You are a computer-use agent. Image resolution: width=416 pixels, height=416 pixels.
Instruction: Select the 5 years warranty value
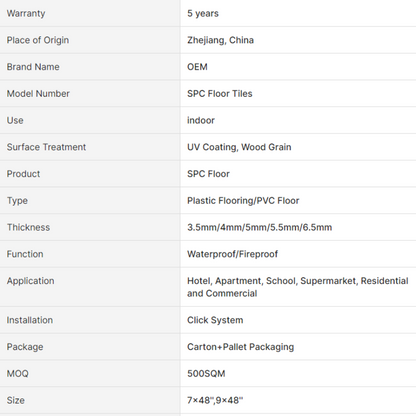(x=203, y=13)
